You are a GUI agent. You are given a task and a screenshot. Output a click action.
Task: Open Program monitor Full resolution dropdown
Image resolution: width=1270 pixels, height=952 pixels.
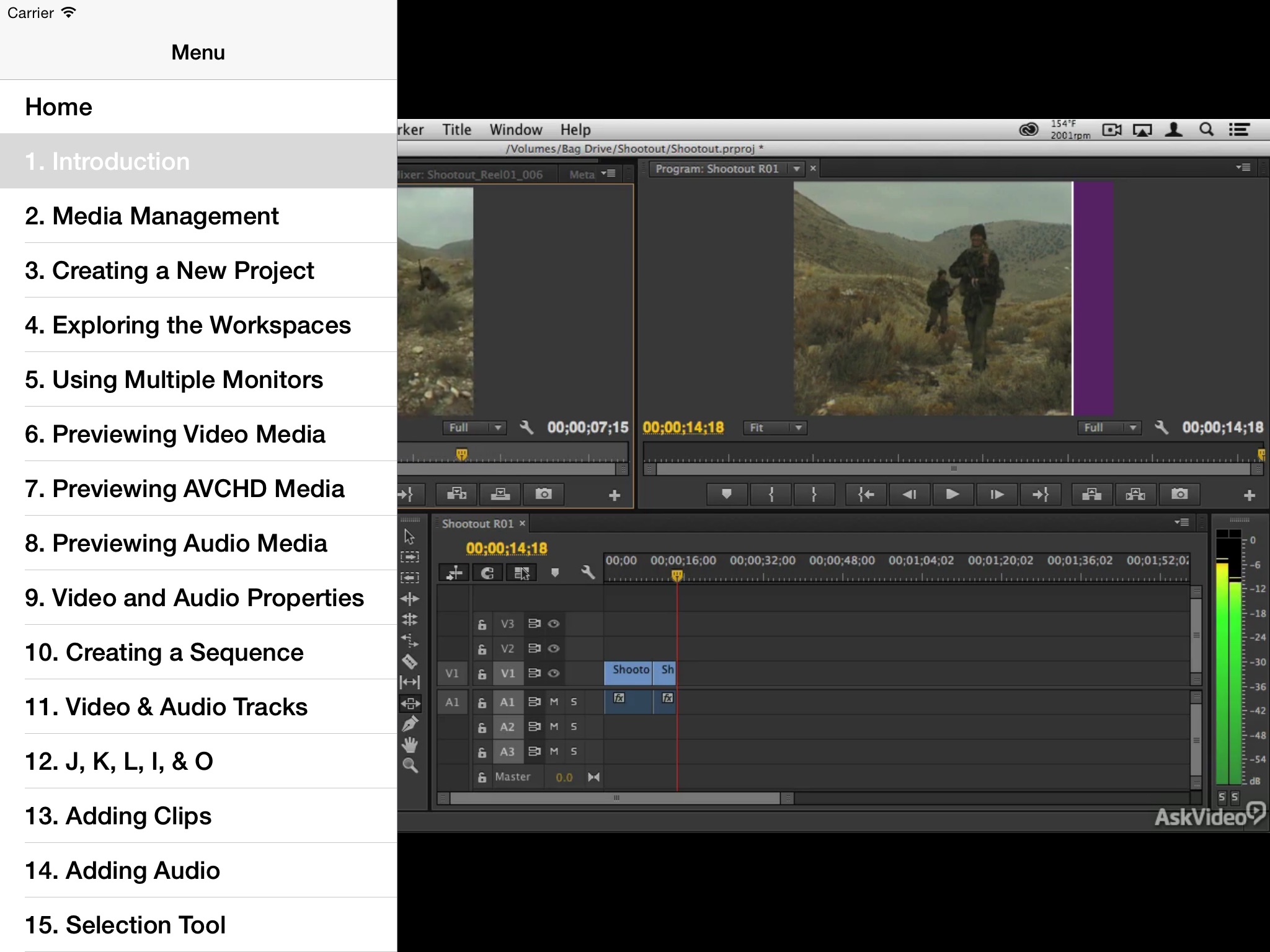point(1109,428)
